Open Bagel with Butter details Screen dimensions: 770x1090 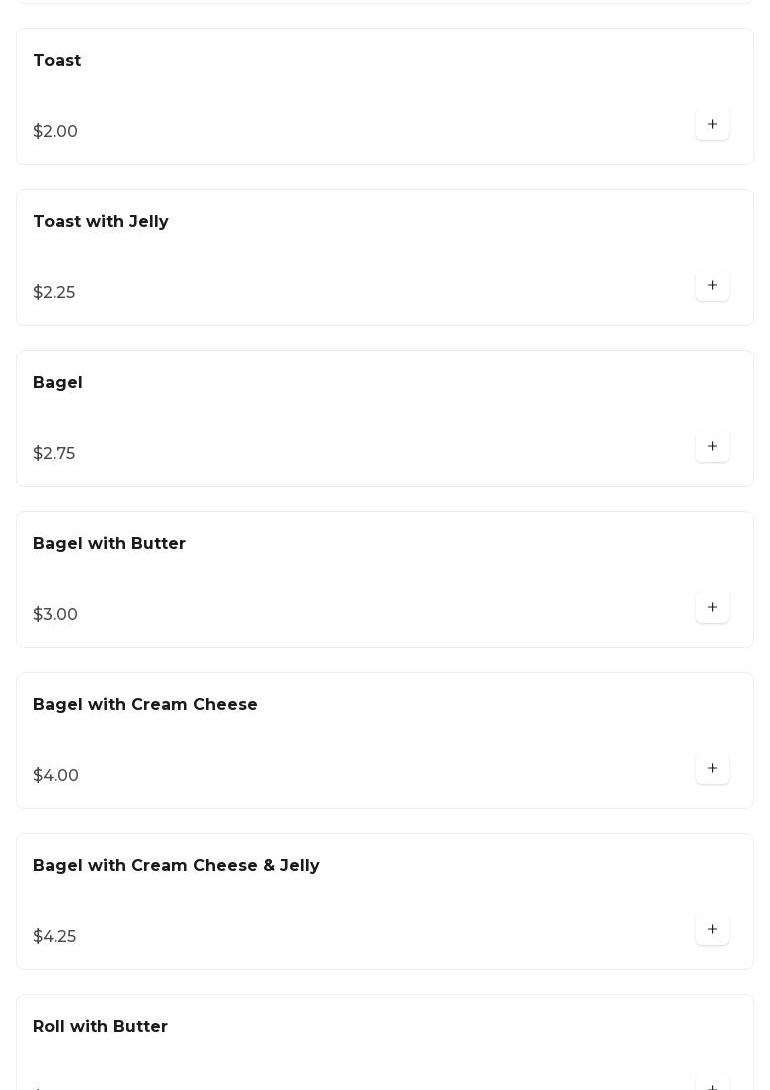click(109, 544)
